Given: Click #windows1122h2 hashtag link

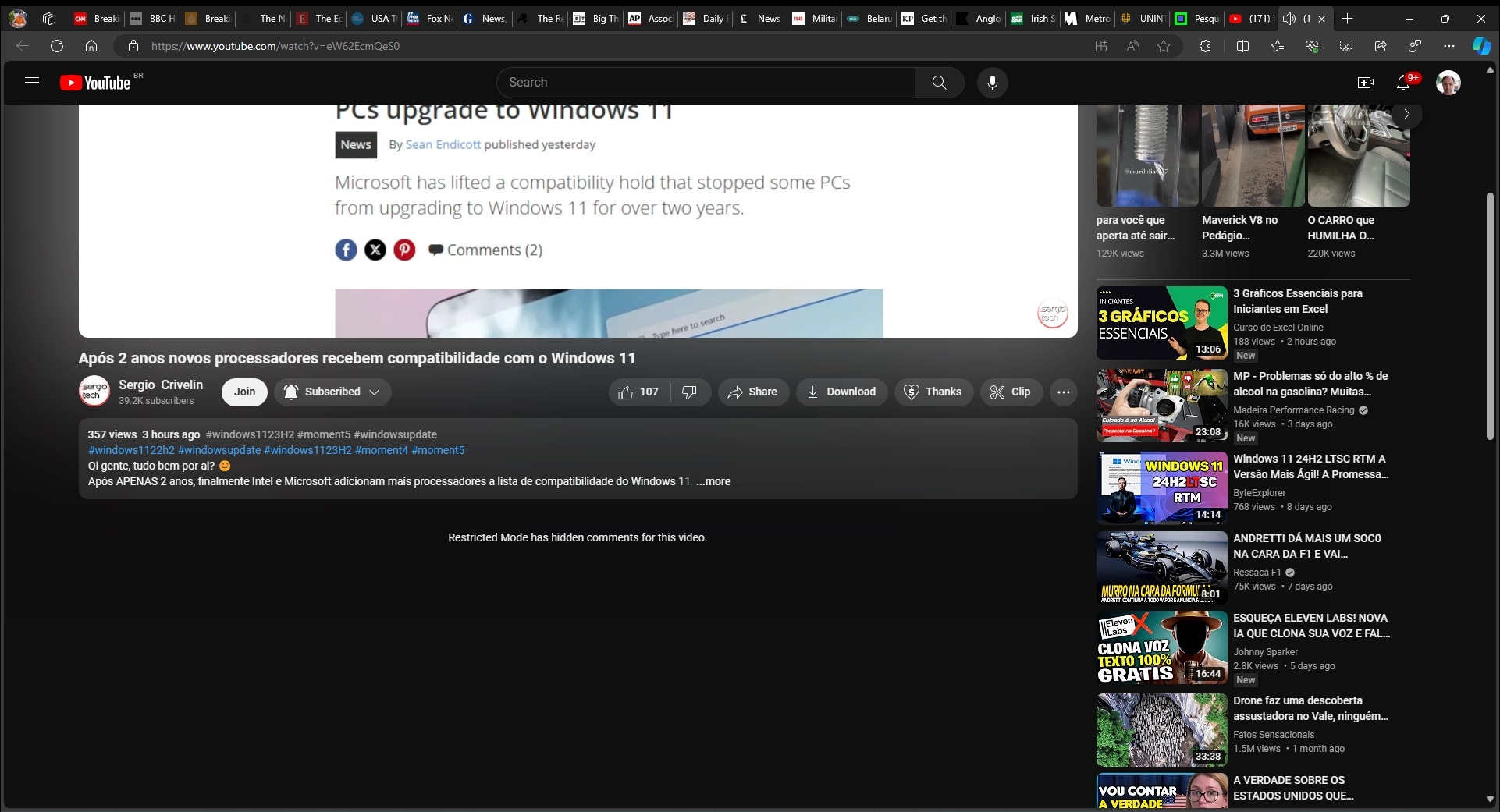Looking at the screenshot, I should 131,450.
